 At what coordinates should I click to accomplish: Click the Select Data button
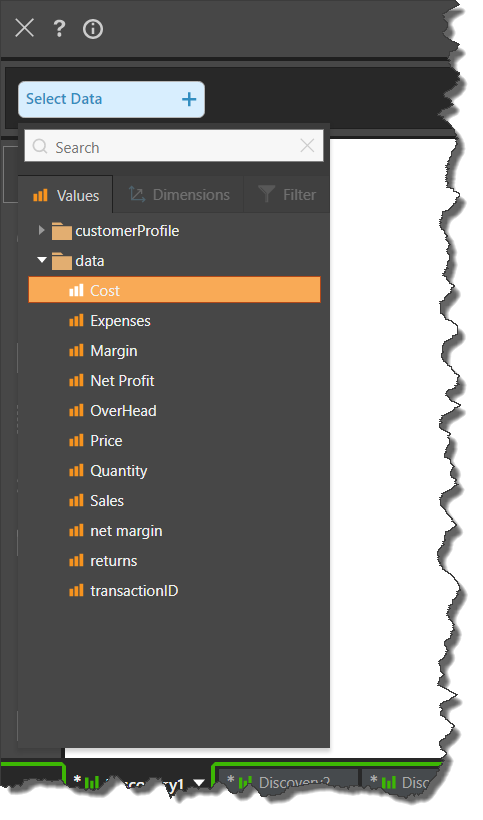111,99
